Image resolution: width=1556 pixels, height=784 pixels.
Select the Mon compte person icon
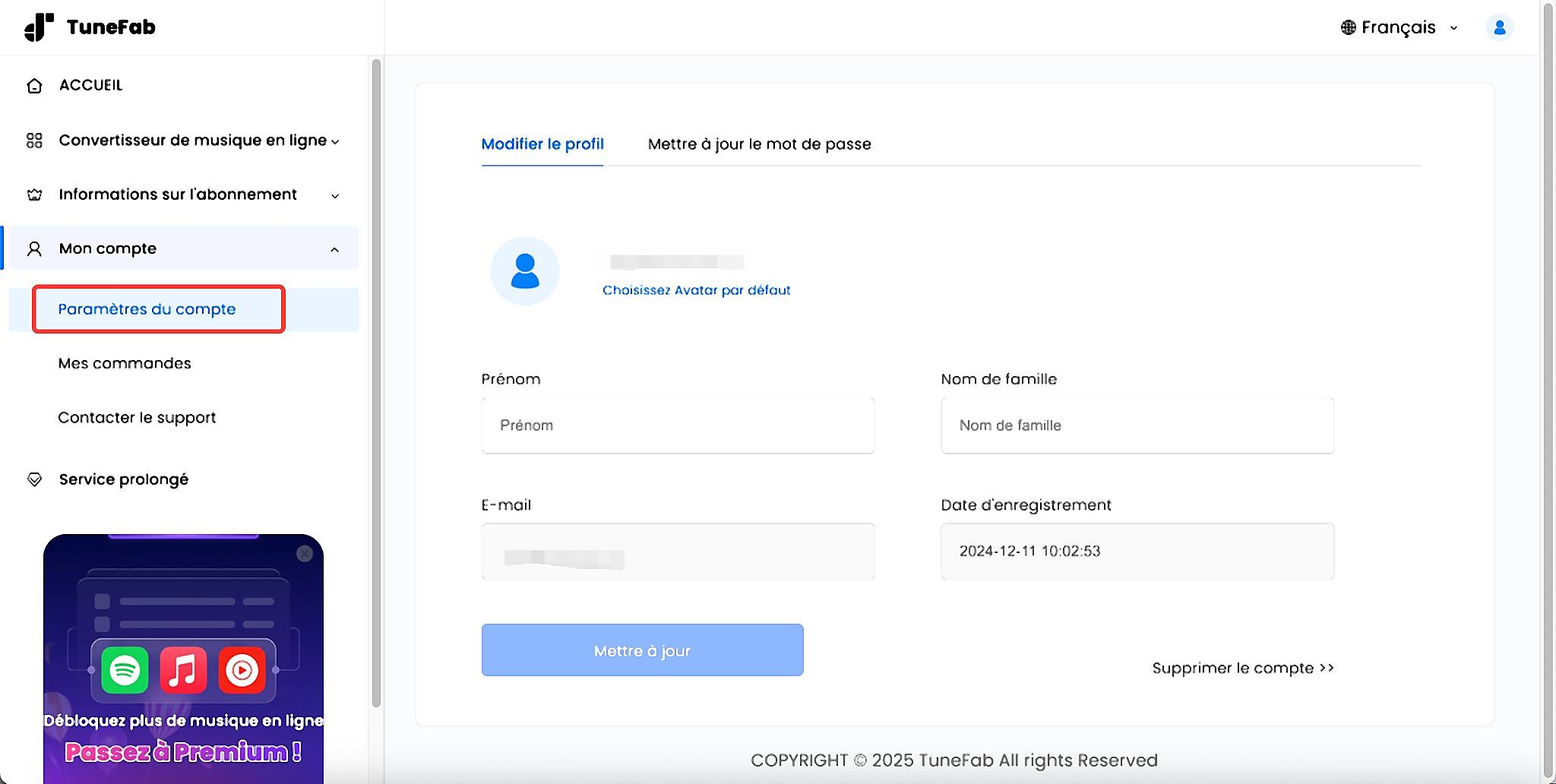[x=34, y=248]
